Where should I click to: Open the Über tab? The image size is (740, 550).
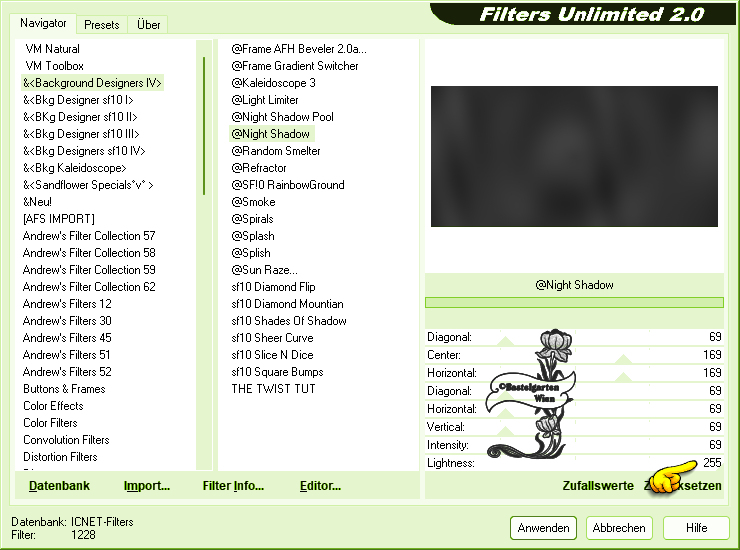148,25
